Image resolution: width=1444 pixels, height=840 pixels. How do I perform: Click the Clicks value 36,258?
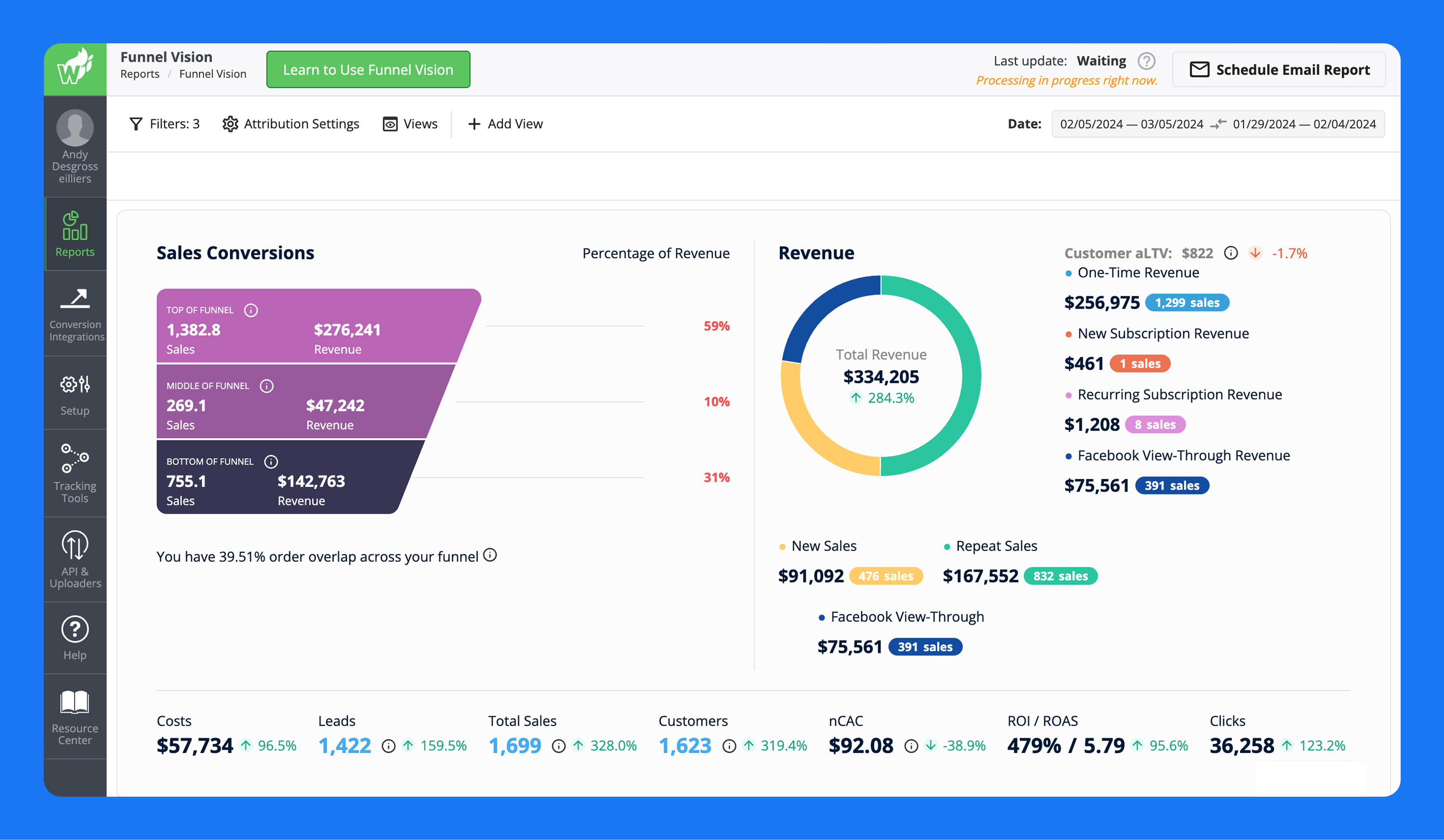(x=1242, y=746)
